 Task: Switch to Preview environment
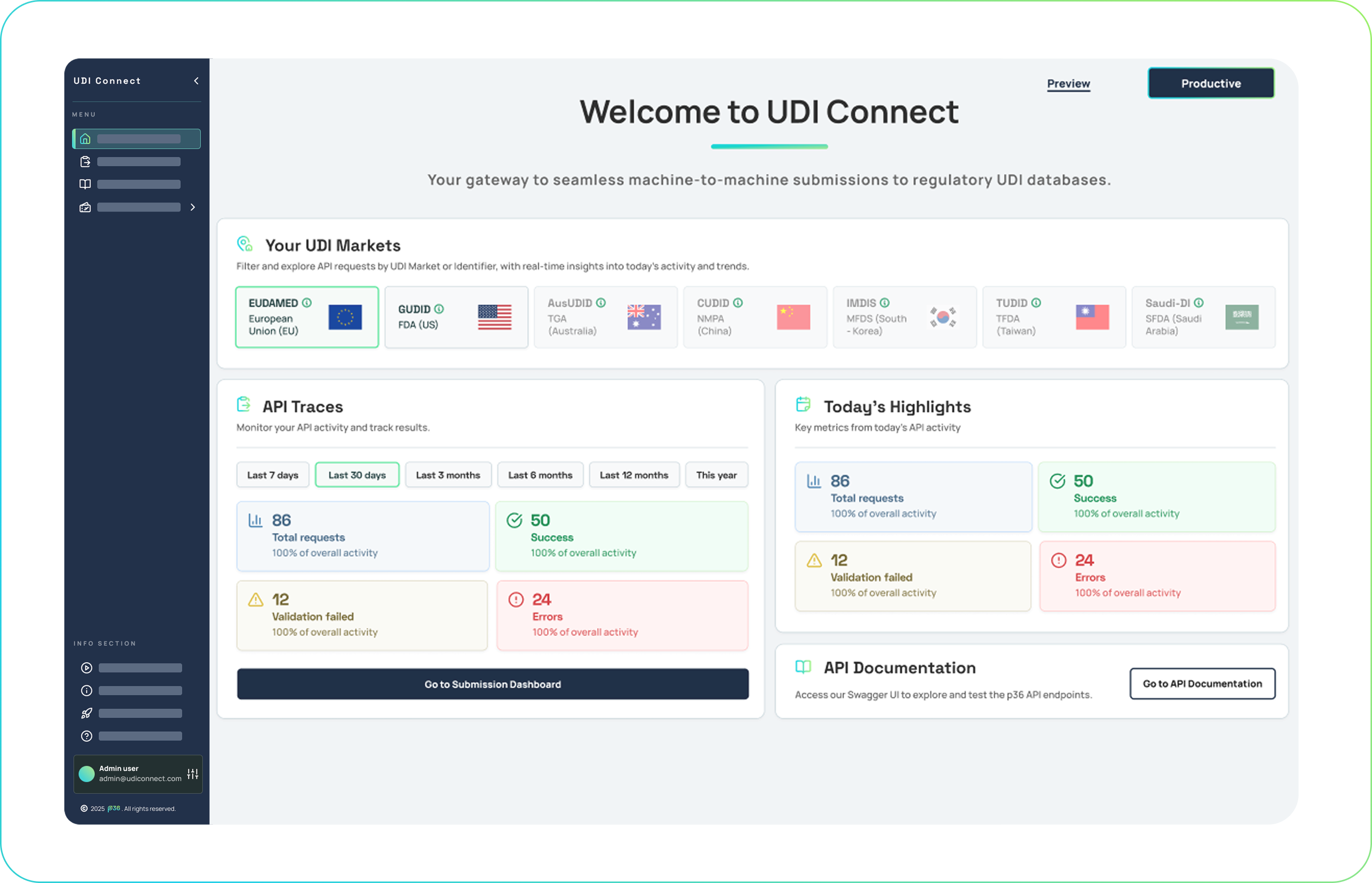[x=1068, y=83]
